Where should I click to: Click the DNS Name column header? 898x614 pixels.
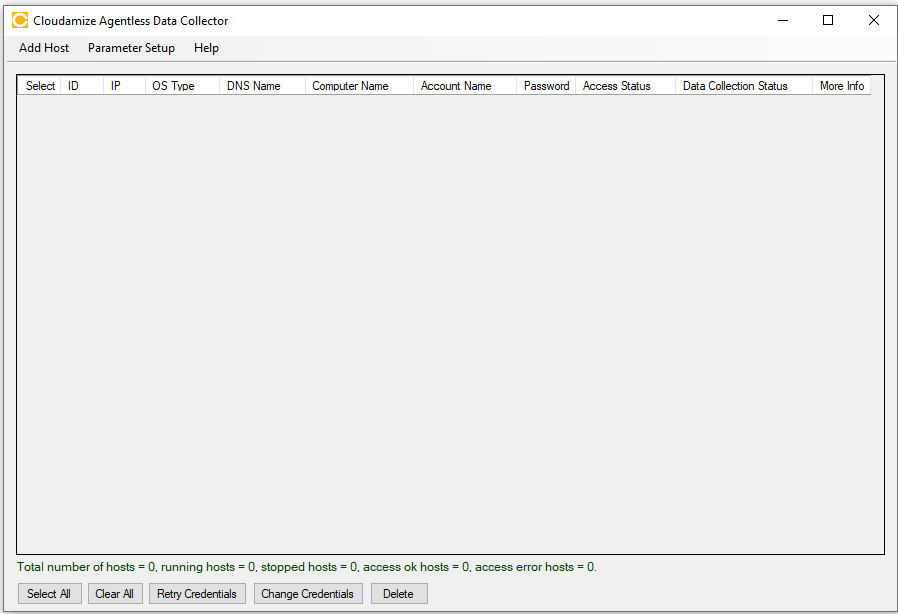pyautogui.click(x=262, y=86)
